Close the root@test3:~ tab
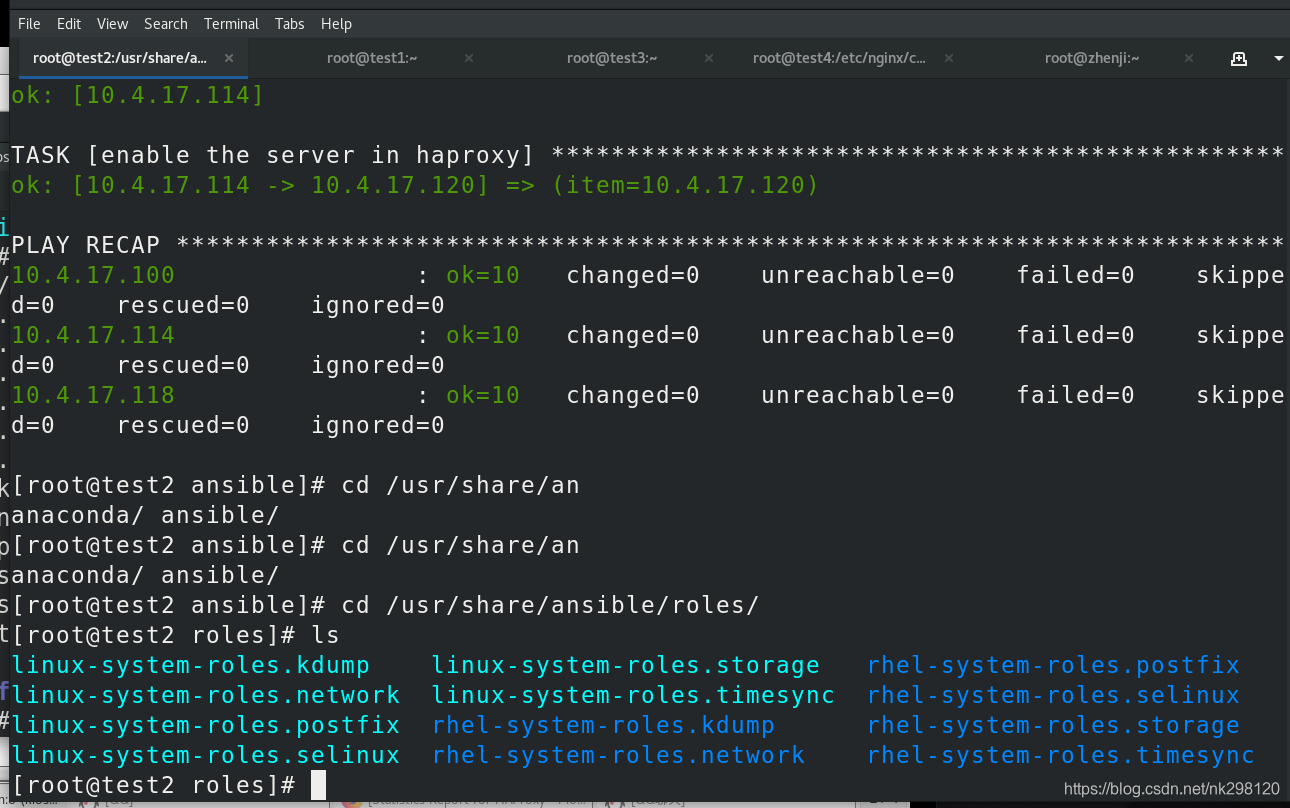Screen dimensions: 1290x808 click(x=709, y=58)
